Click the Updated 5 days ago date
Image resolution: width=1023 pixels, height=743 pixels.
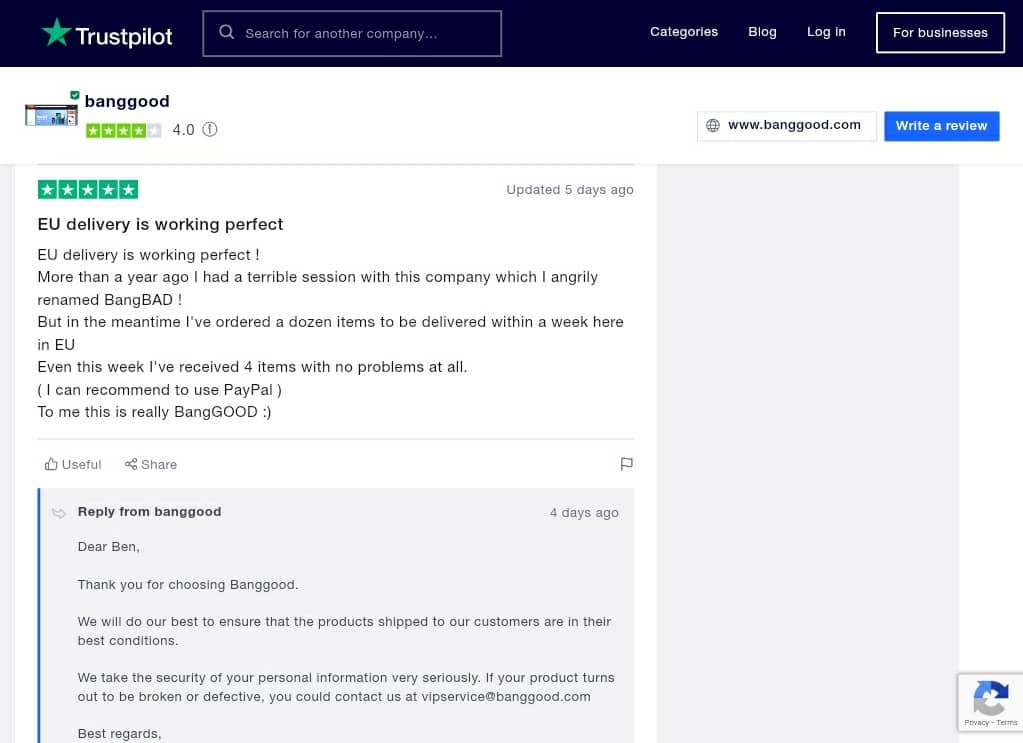(x=570, y=190)
